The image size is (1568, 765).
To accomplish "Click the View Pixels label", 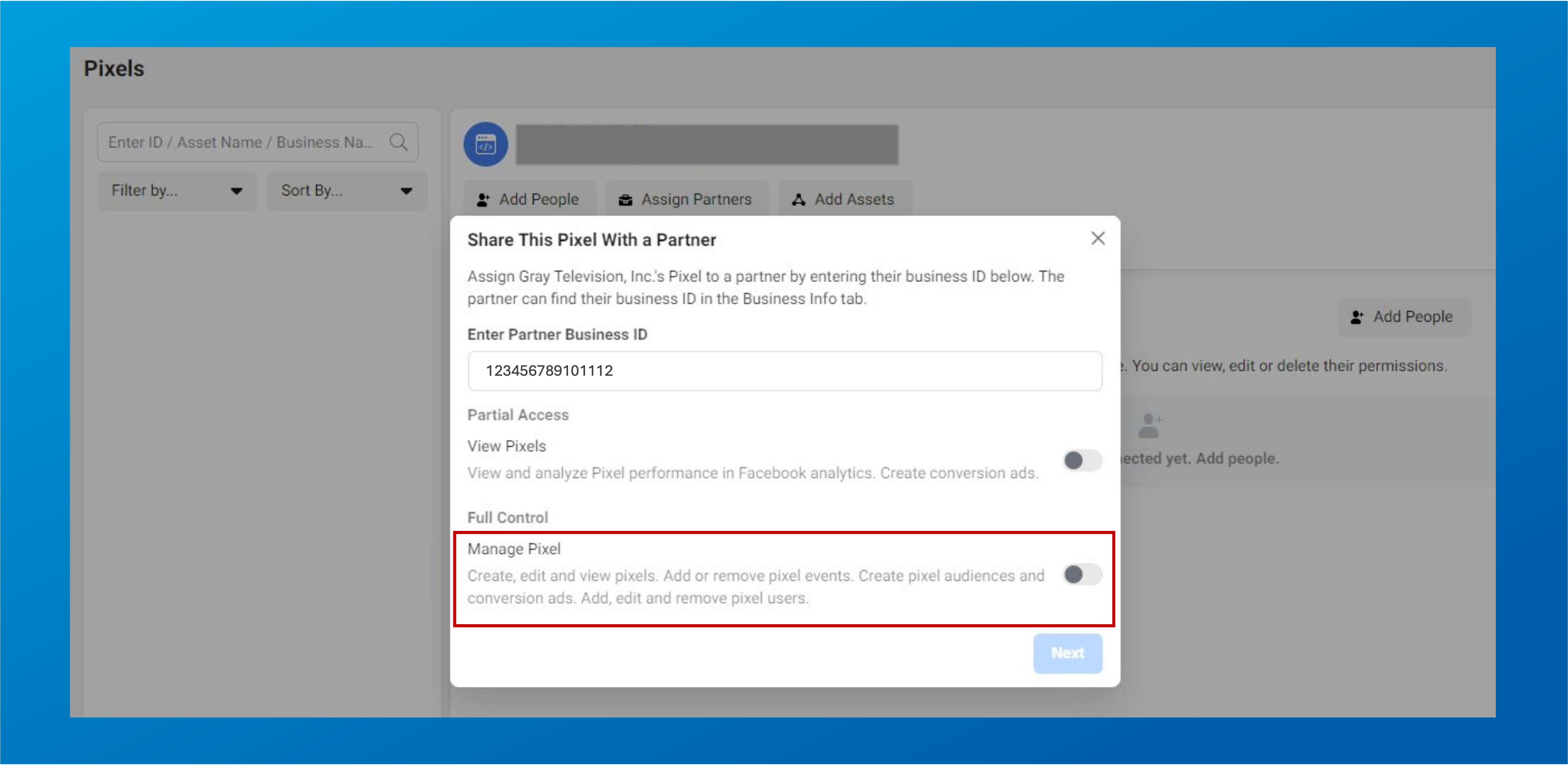I will pos(507,446).
